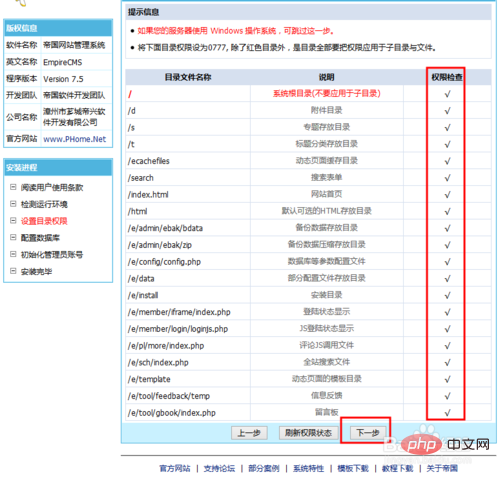This screenshot has height=477, width=500.
Task: Click the /e/member/login/loginjs.php file name
Action: tap(178, 329)
